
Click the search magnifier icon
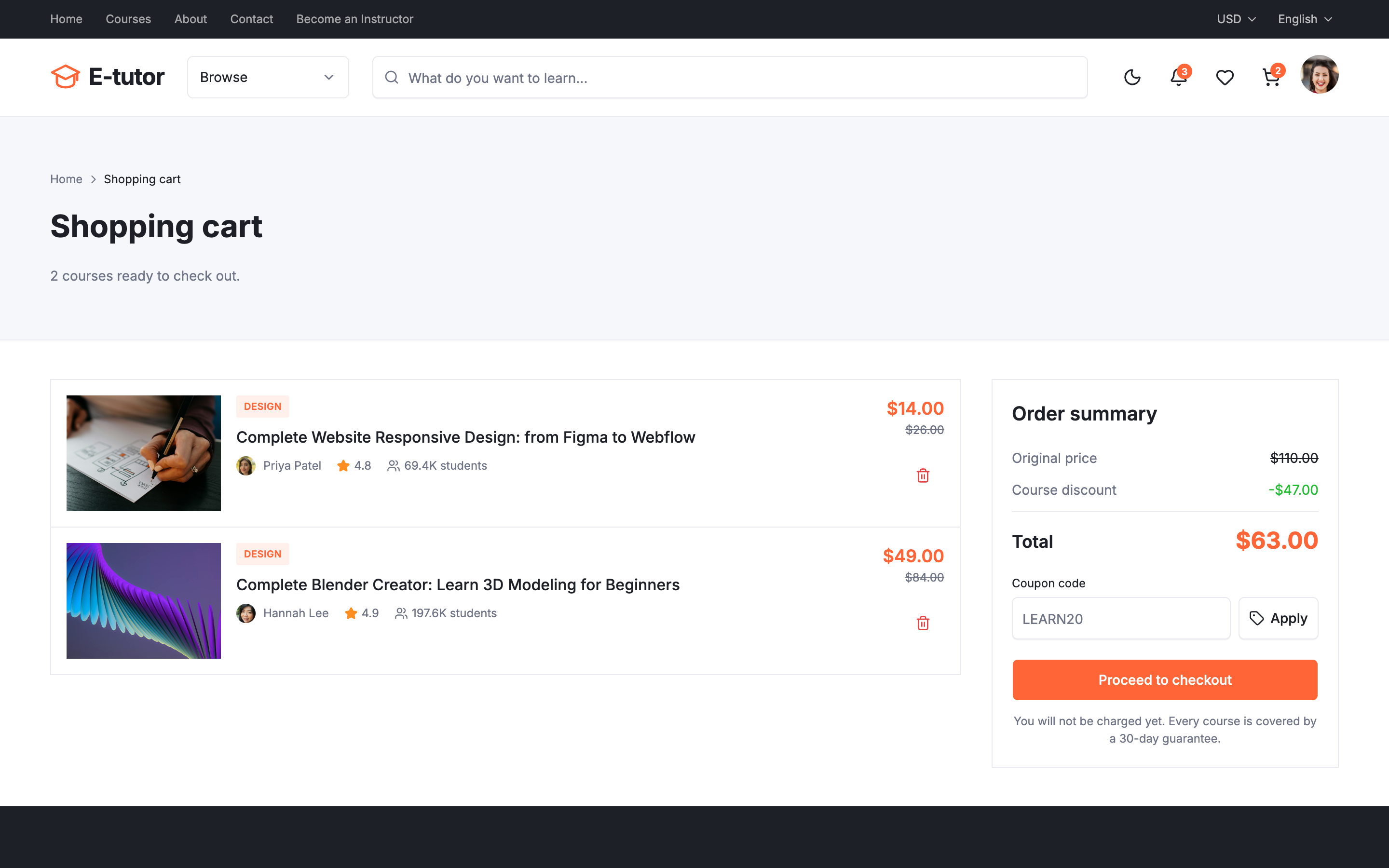coord(392,77)
